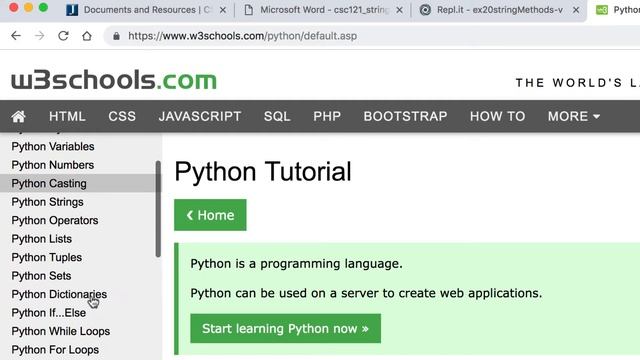This screenshot has height=360, width=640.
Task: Open SQL in the top navigation
Action: [277, 116]
